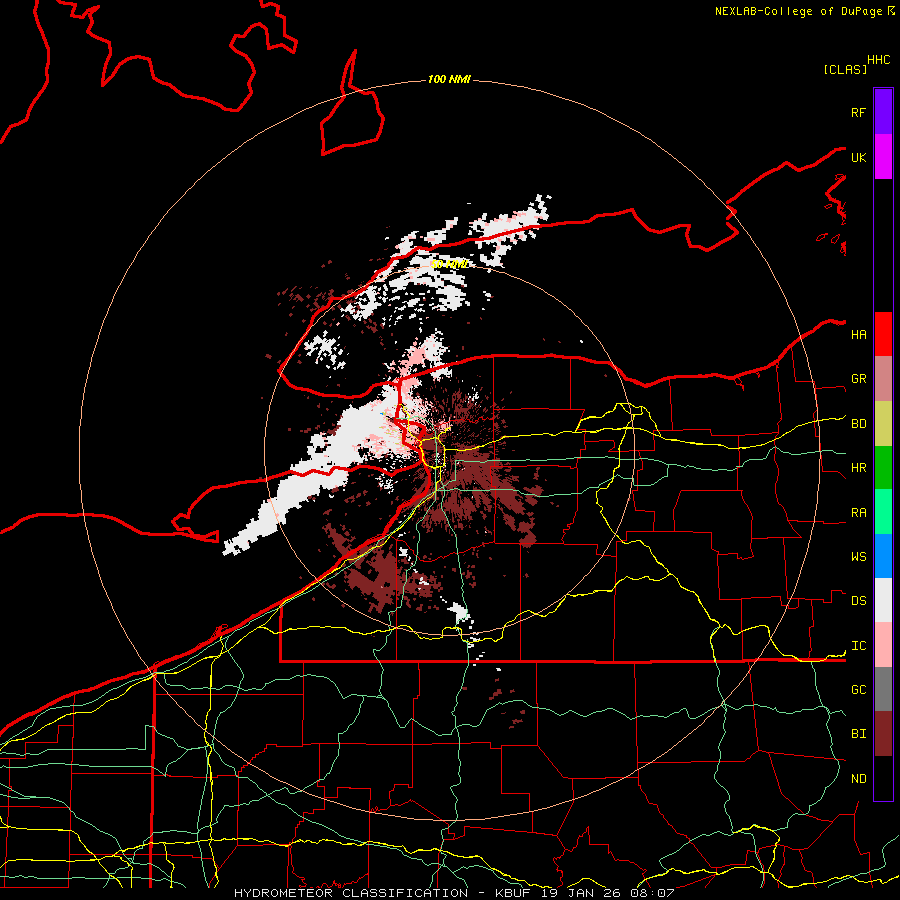Click the HR legend label
This screenshot has height=900, width=900.
858,468
